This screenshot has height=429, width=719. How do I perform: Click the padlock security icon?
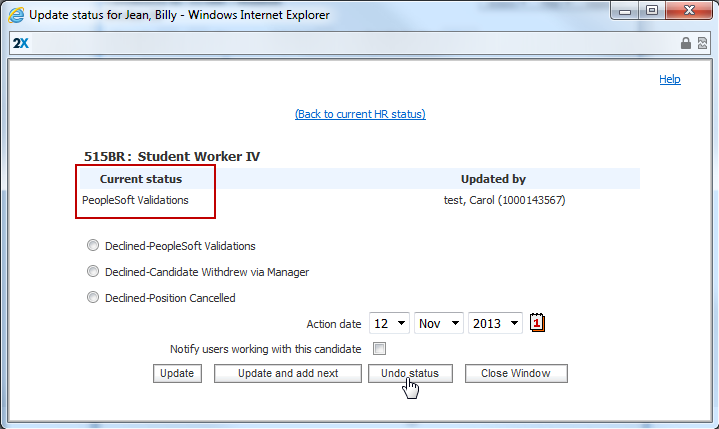(x=686, y=43)
